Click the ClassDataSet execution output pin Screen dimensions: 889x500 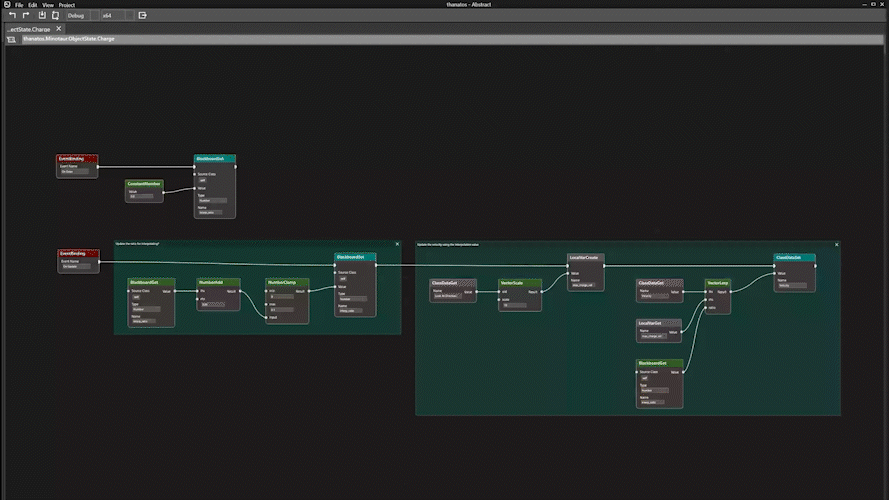(816, 266)
